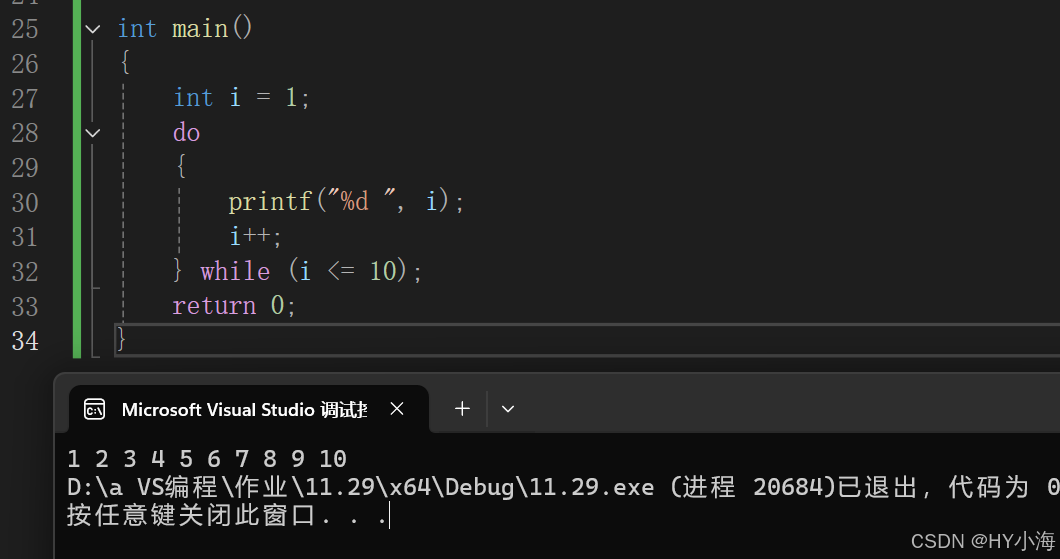Click the console icon on the tab

95,410
